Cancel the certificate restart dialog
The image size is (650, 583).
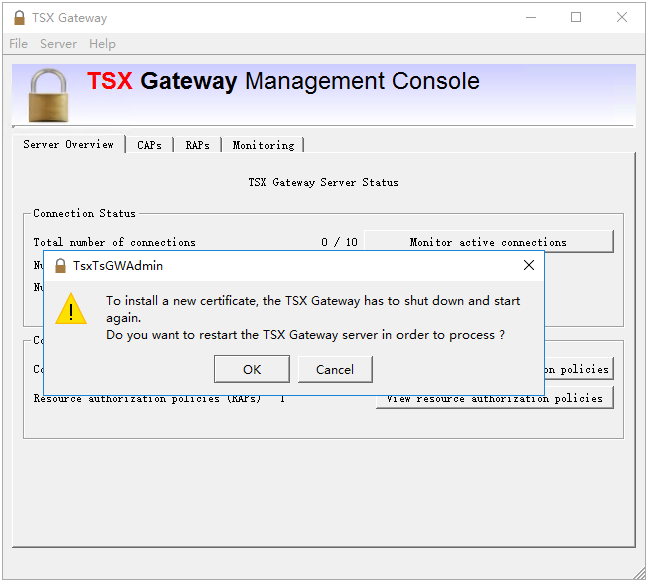tap(335, 369)
